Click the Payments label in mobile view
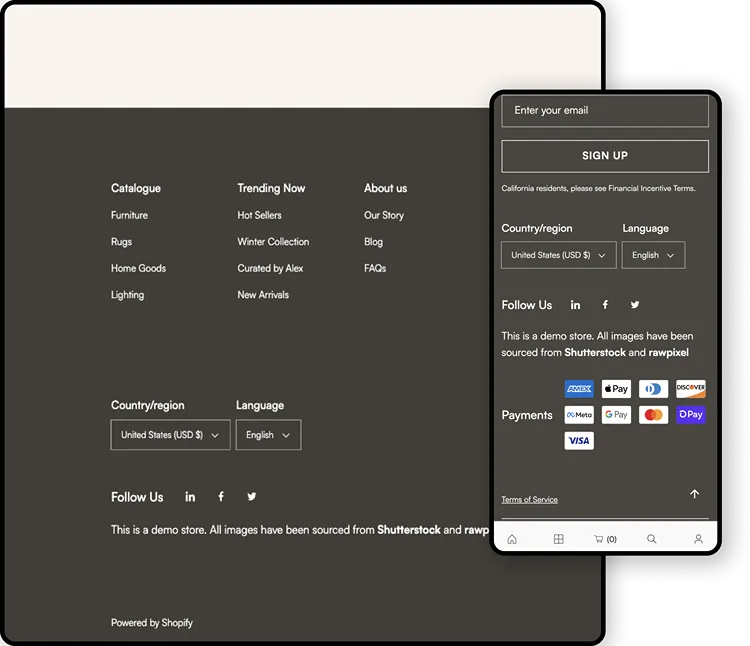This screenshot has height=646, width=750. pos(527,415)
